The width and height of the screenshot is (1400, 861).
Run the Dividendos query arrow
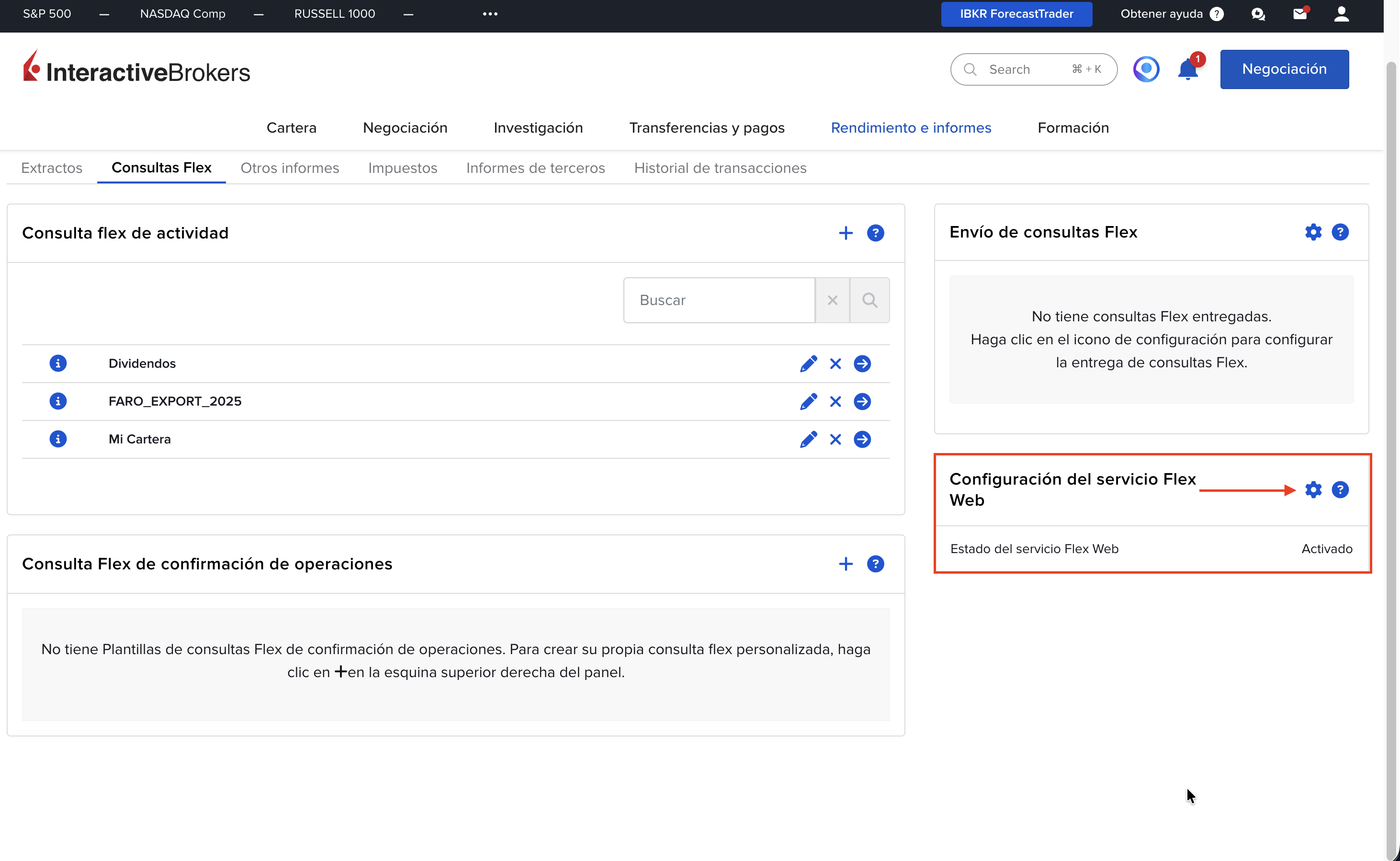862,364
